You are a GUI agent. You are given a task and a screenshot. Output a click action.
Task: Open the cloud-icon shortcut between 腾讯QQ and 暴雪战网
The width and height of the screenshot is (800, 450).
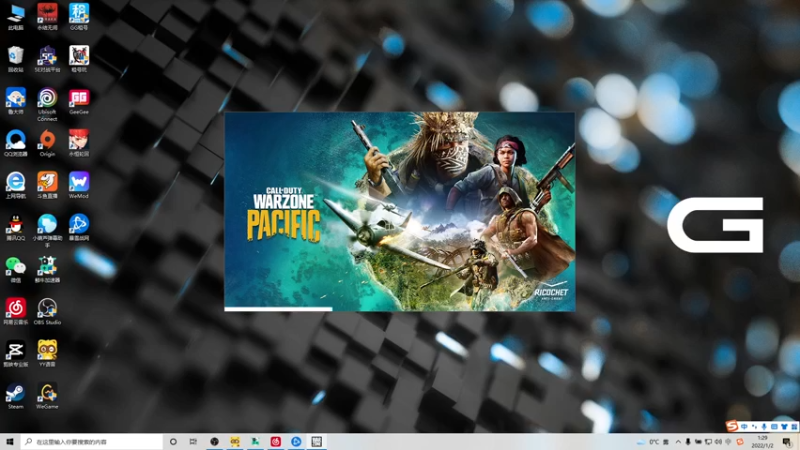coord(47,231)
